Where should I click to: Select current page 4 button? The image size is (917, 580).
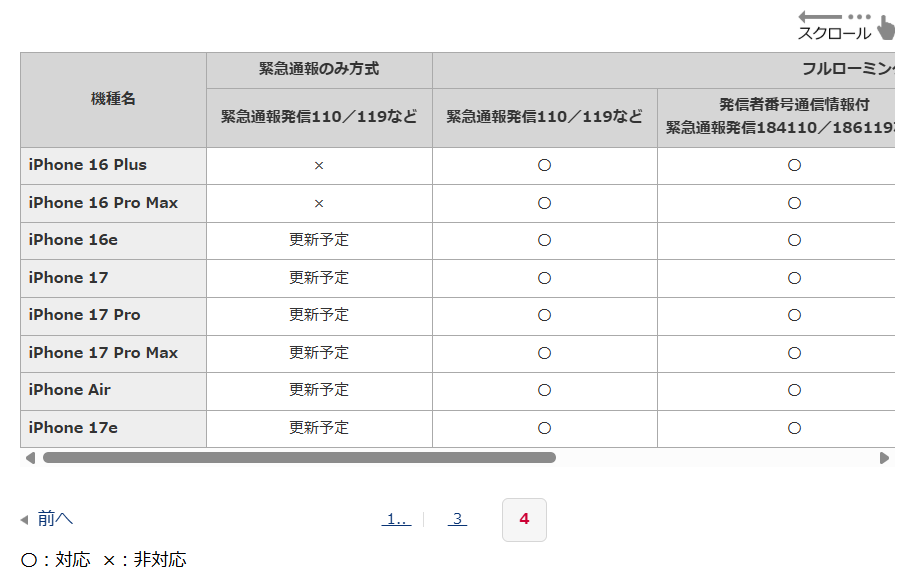(524, 519)
